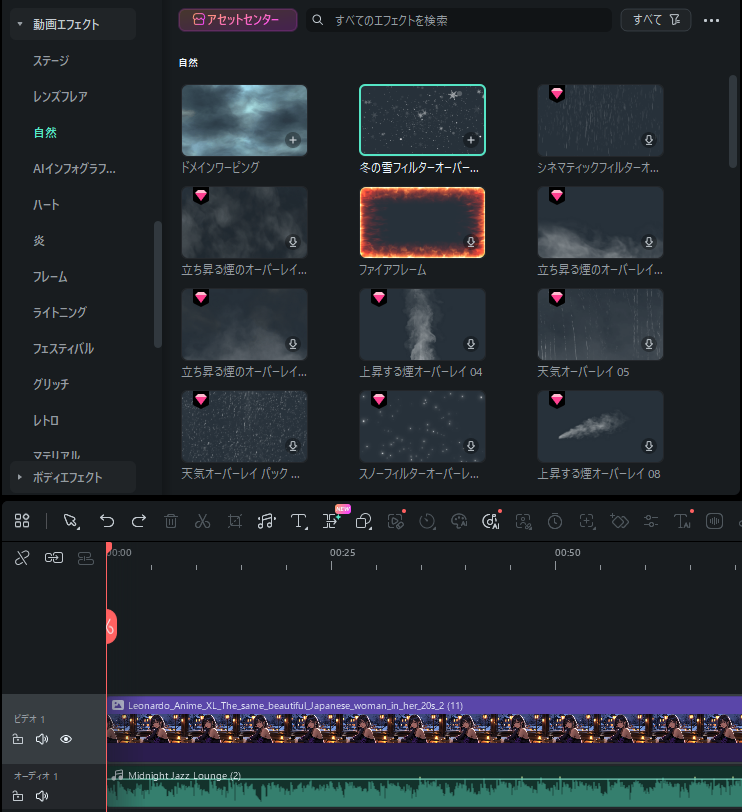The image size is (742, 812).
Task: Click the 00:25 mark on the timeline ruler
Action: click(342, 553)
